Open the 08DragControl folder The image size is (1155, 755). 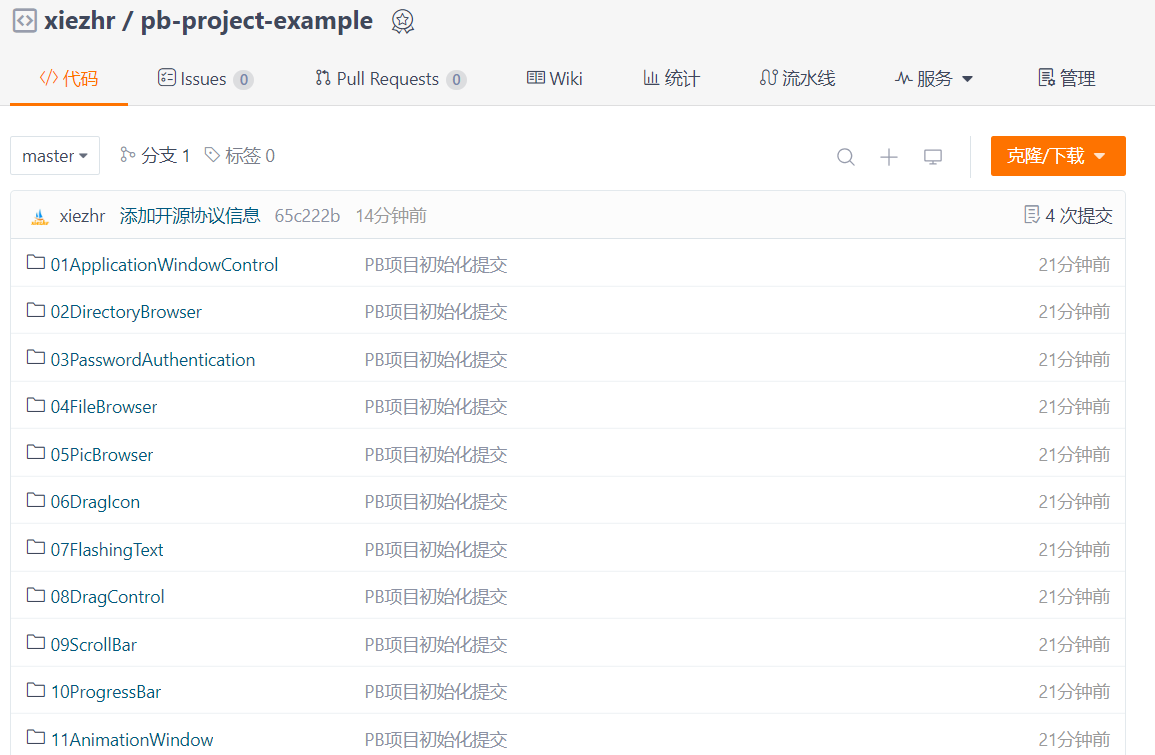tap(108, 597)
